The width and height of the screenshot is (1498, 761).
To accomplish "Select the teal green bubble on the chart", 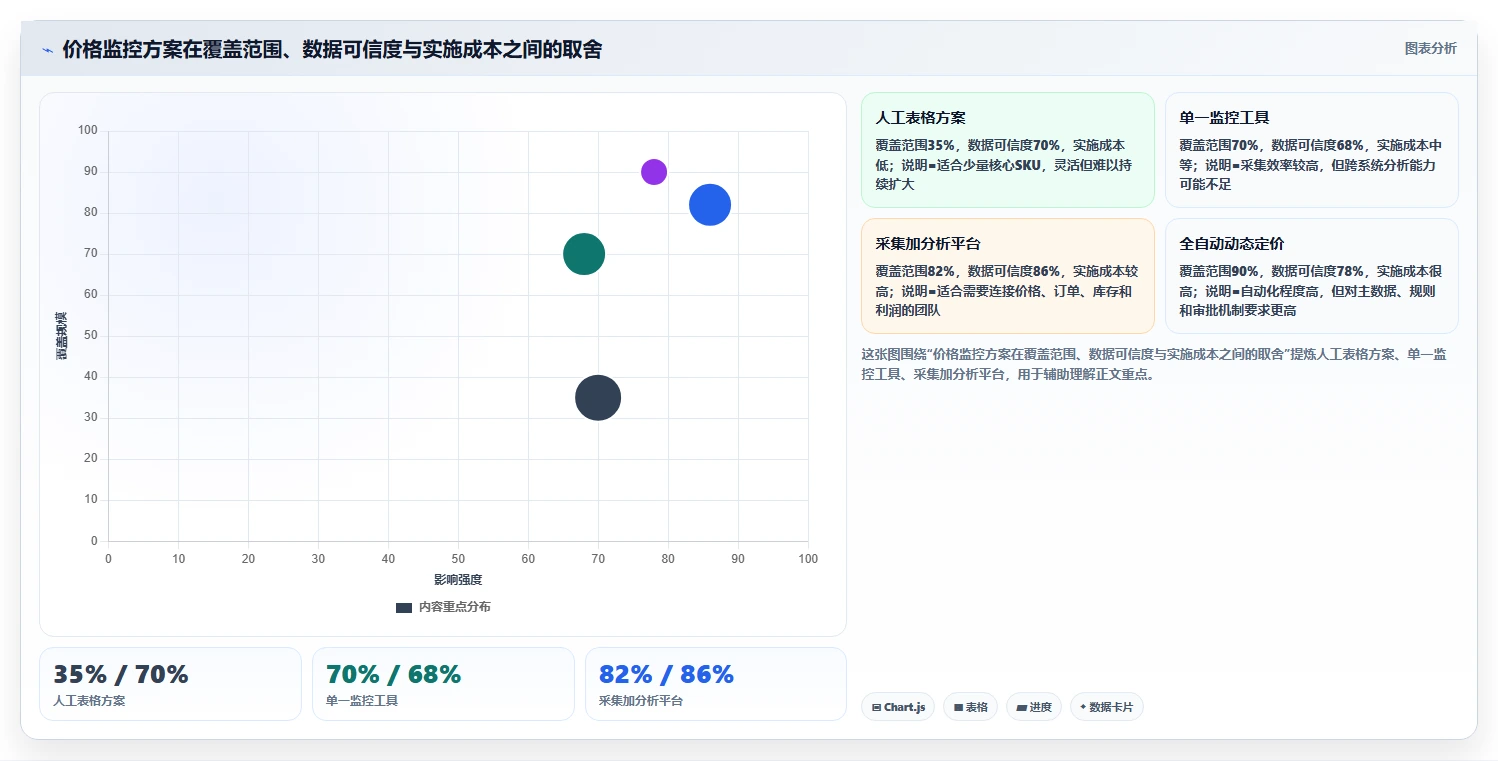I will point(584,254).
